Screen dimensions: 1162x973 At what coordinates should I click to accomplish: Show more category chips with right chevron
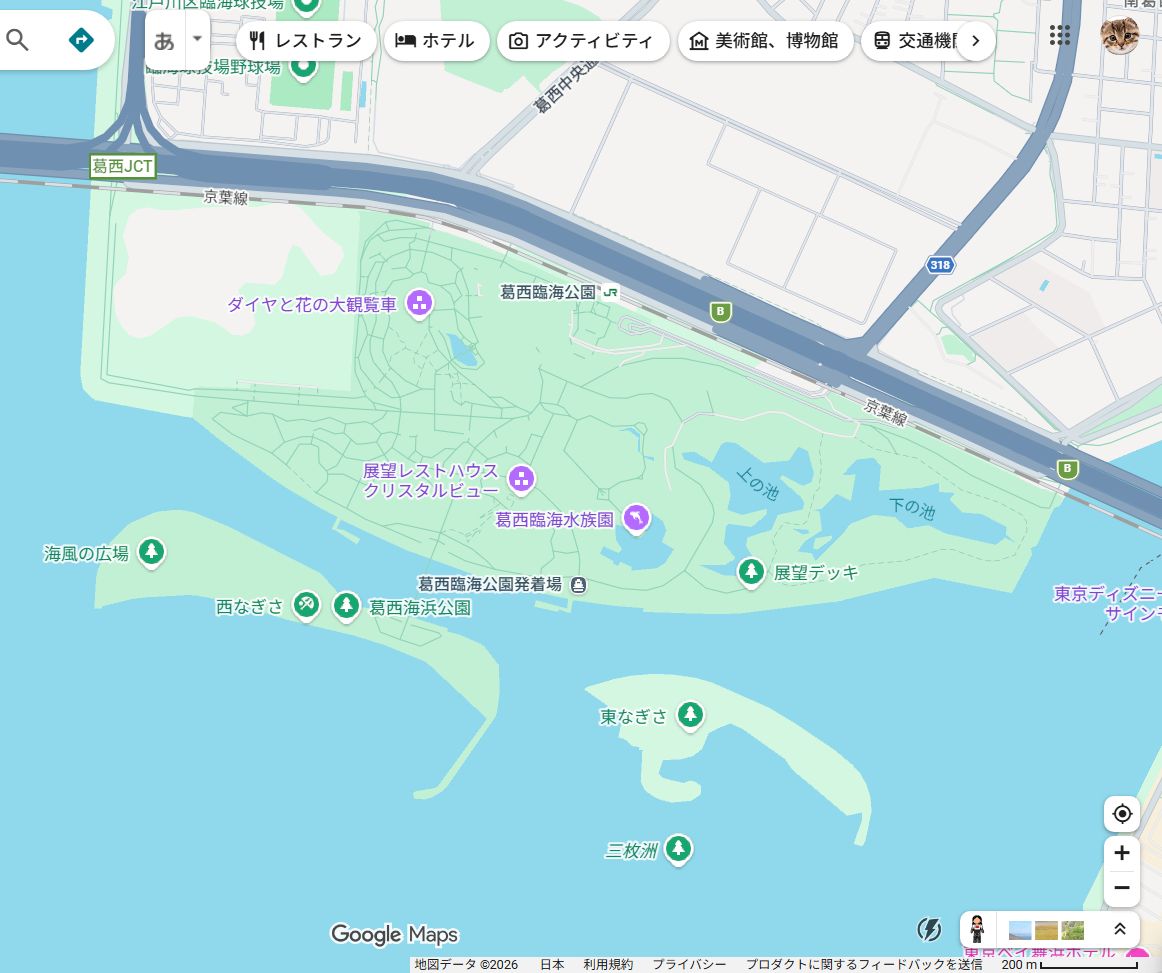[976, 41]
